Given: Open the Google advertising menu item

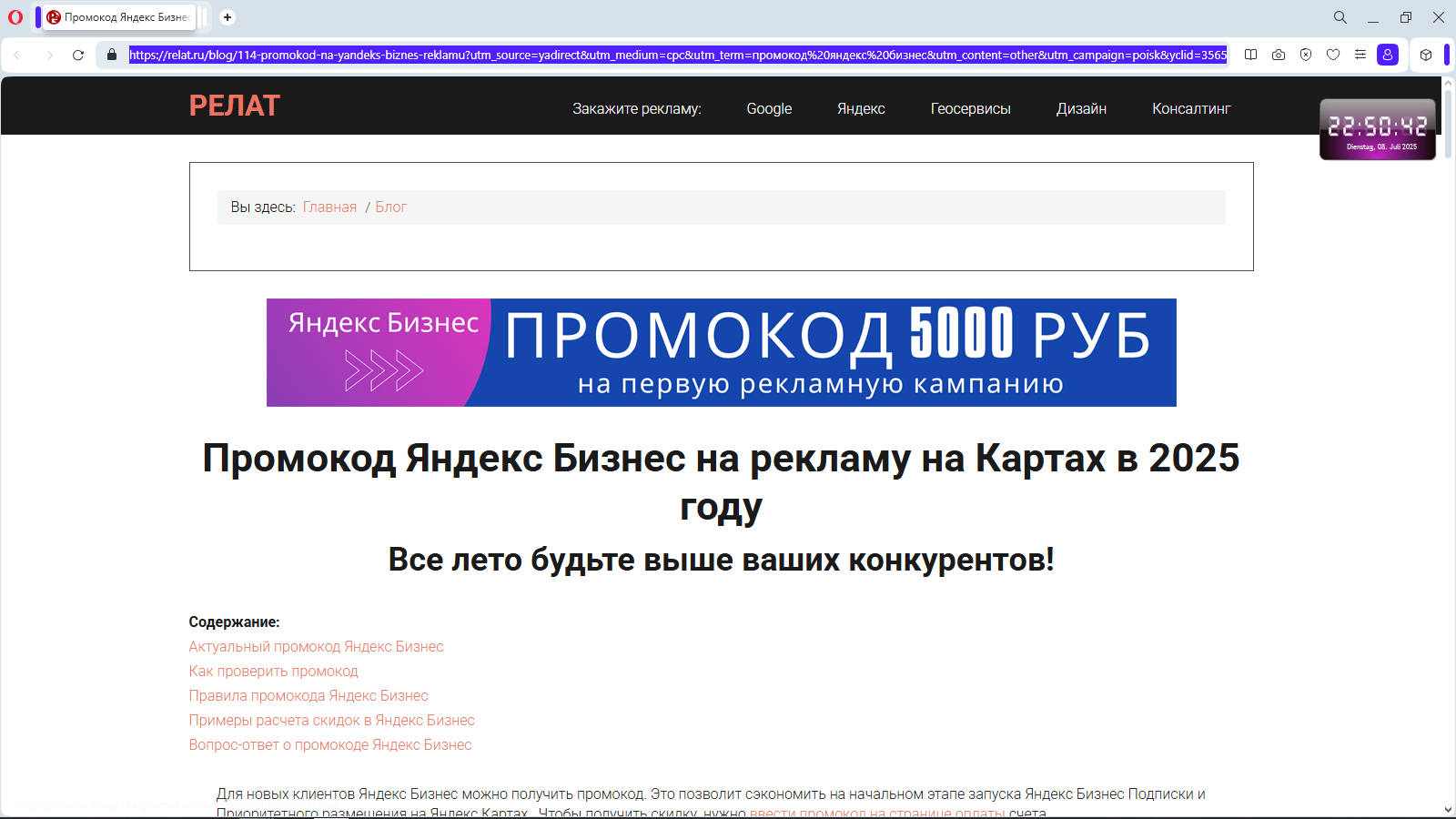Looking at the screenshot, I should click(x=769, y=108).
